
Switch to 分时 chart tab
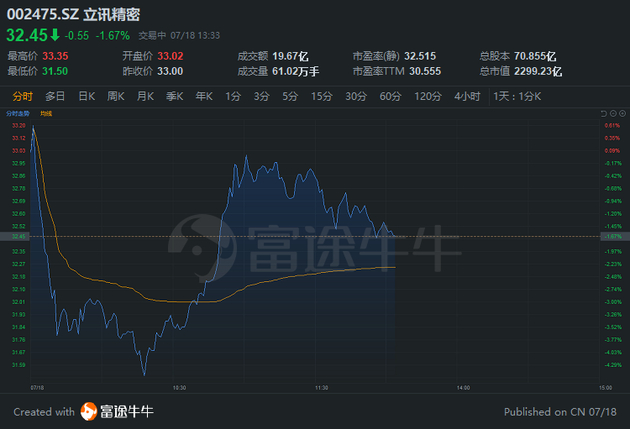pos(22,96)
